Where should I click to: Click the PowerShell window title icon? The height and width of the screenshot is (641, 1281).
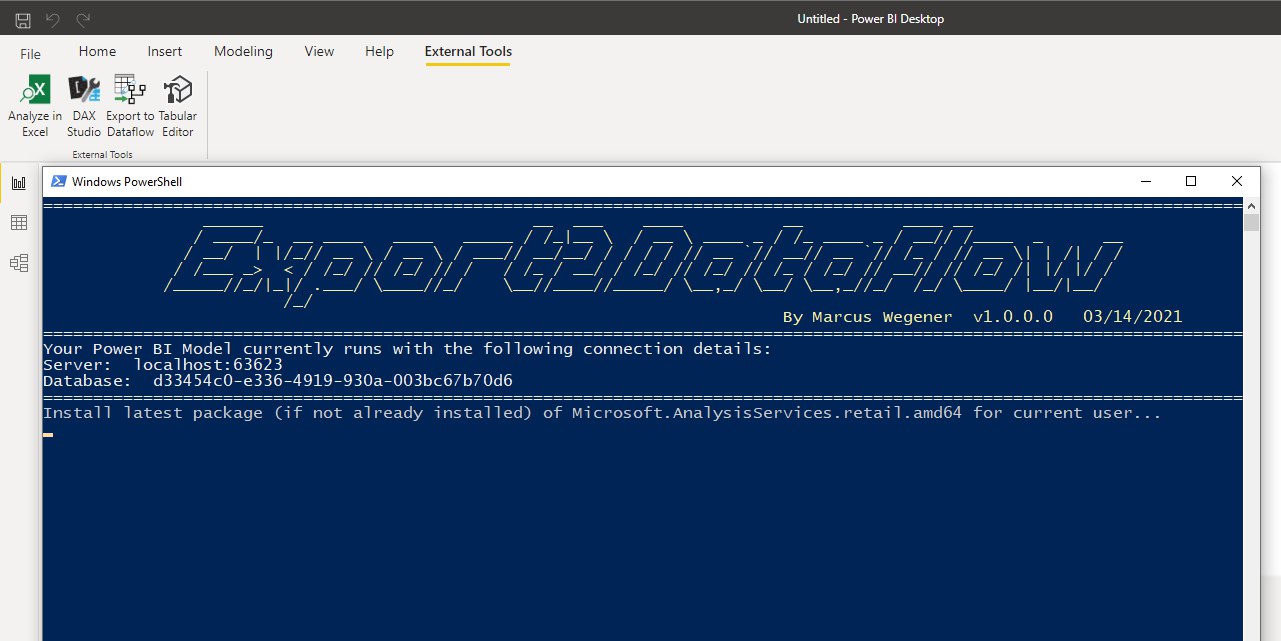[x=58, y=181]
